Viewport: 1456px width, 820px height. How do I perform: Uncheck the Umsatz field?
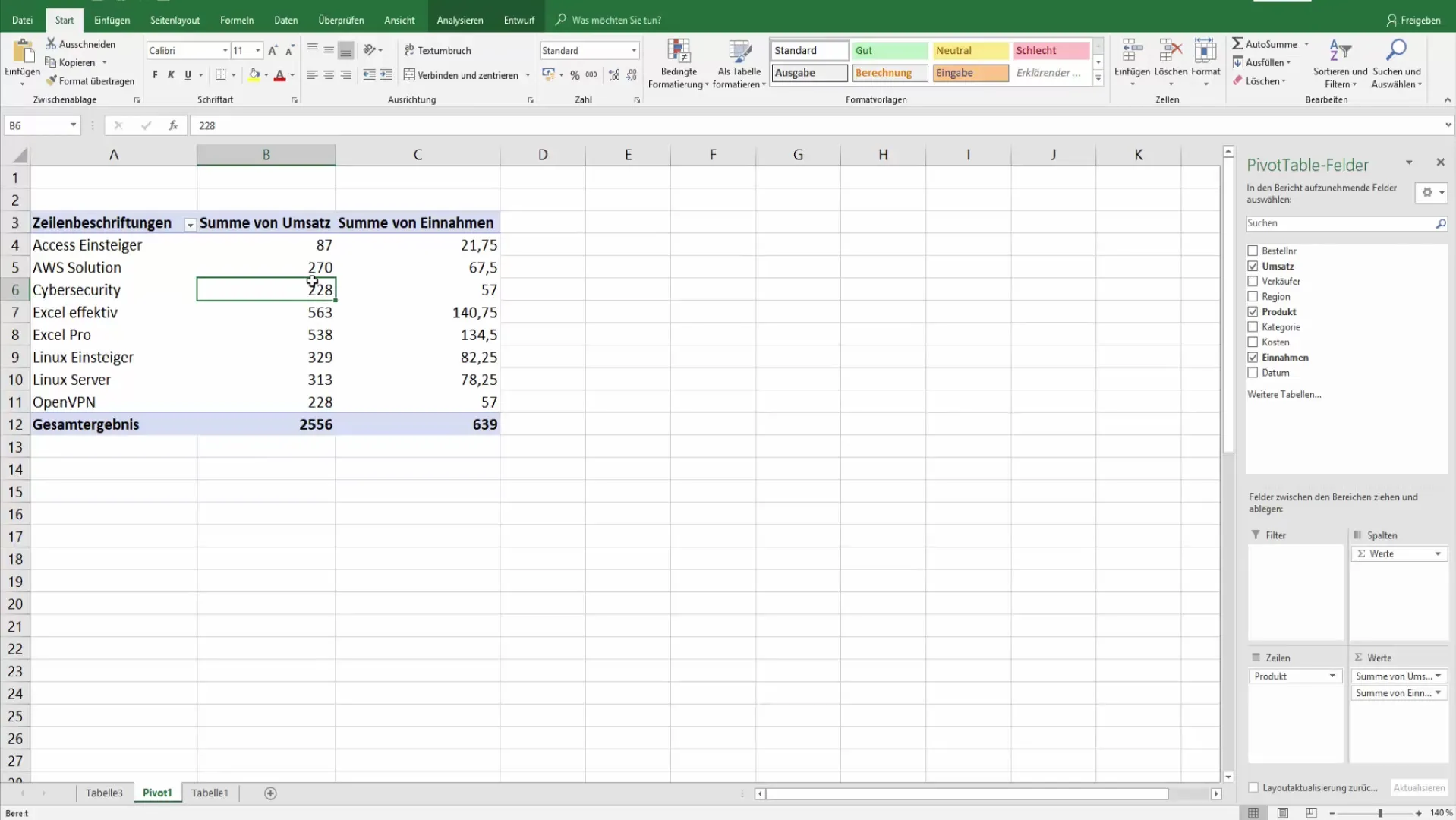coord(1253,266)
